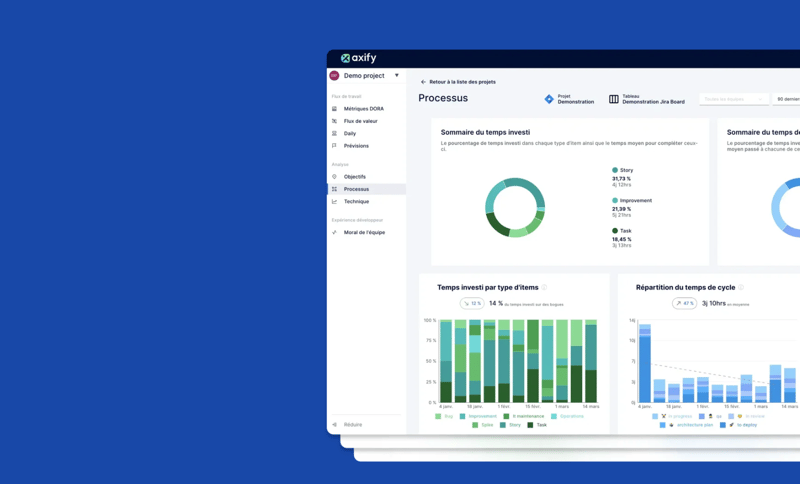Viewport: 800px width, 484px height.
Task: Toggle the Story legend in bar chart
Action: [x=511, y=425]
